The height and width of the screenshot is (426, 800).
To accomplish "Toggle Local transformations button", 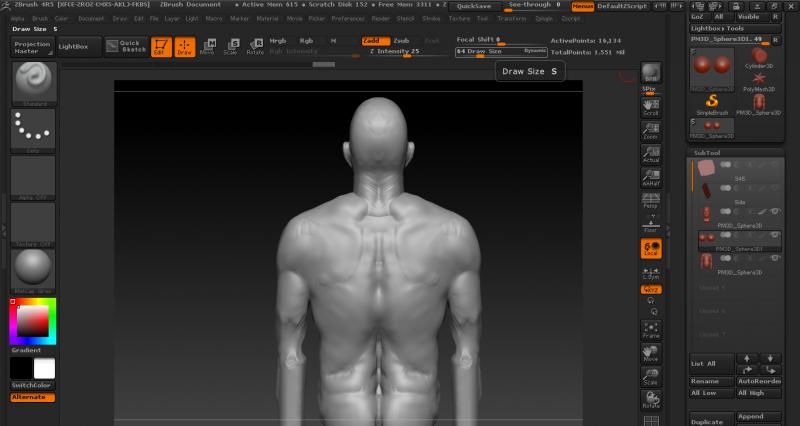I will click(x=650, y=248).
